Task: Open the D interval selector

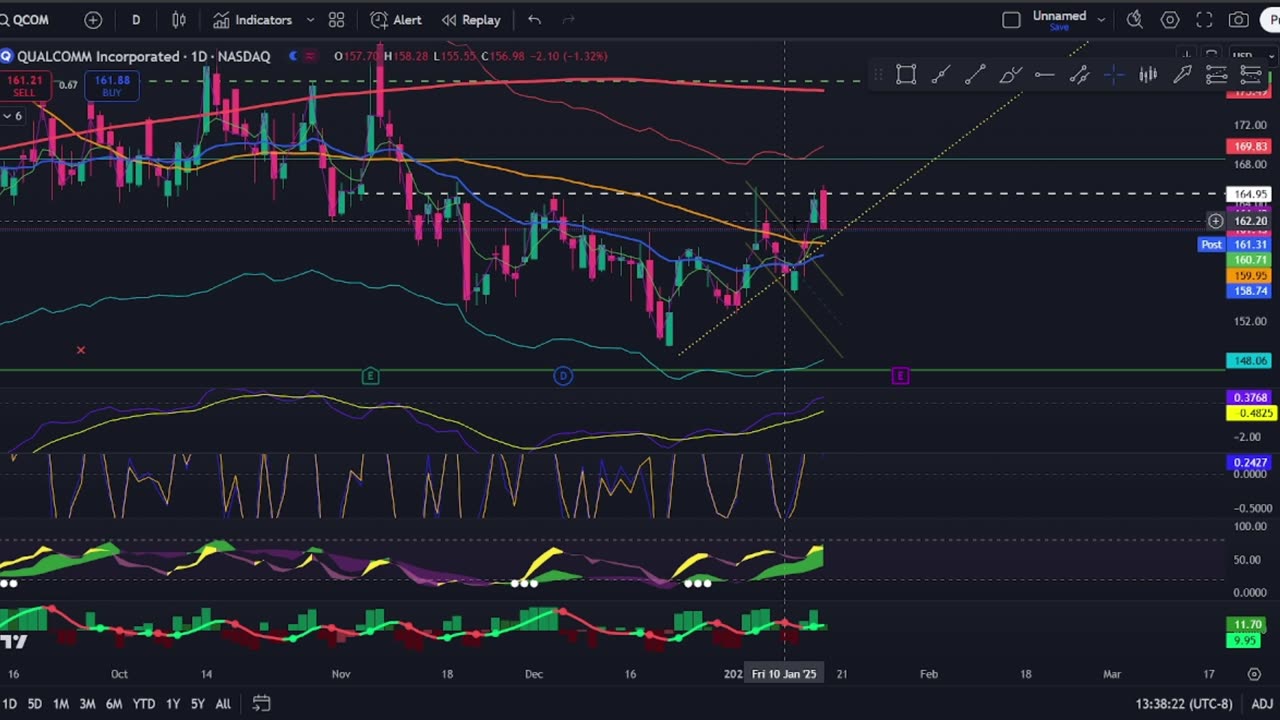Action: 136,20
